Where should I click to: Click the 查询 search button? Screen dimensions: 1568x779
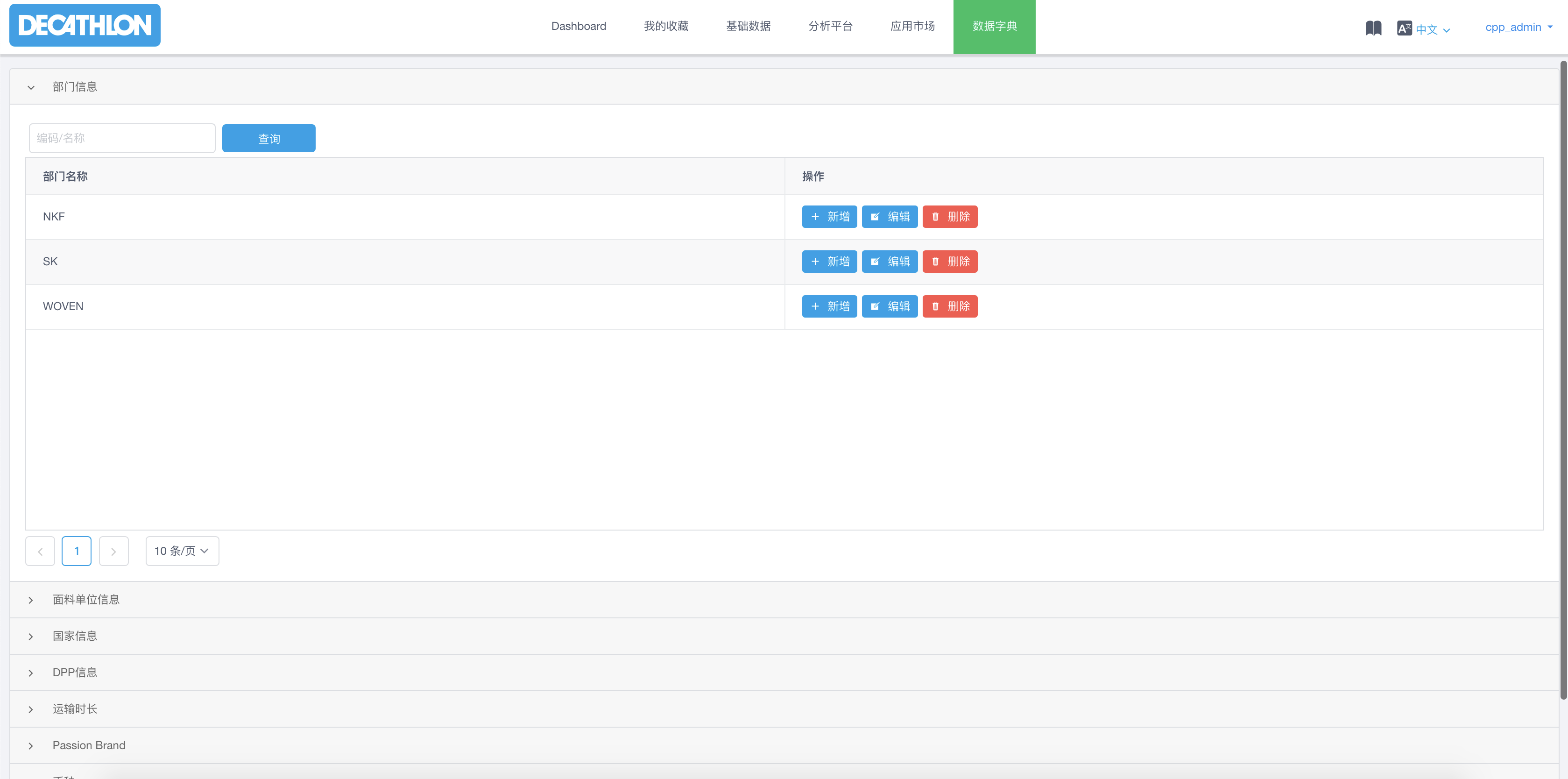pyautogui.click(x=268, y=139)
